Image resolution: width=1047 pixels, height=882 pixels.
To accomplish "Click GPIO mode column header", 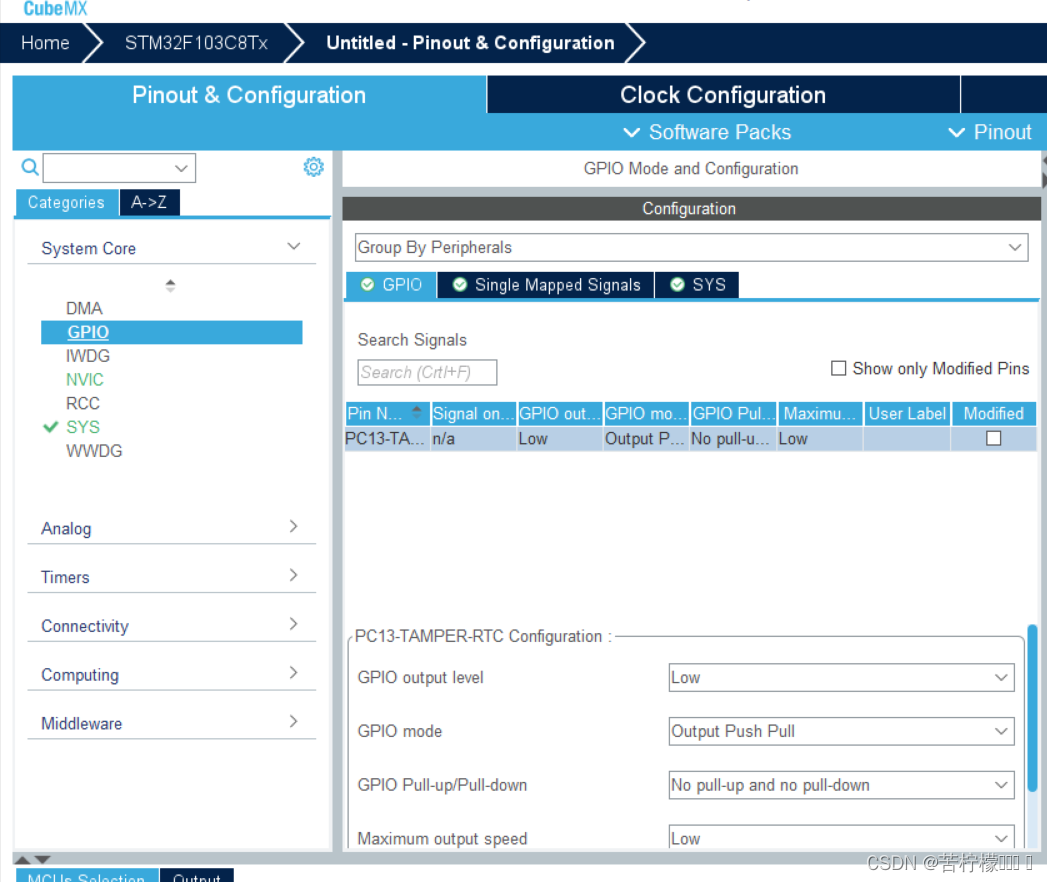I will (x=646, y=413).
